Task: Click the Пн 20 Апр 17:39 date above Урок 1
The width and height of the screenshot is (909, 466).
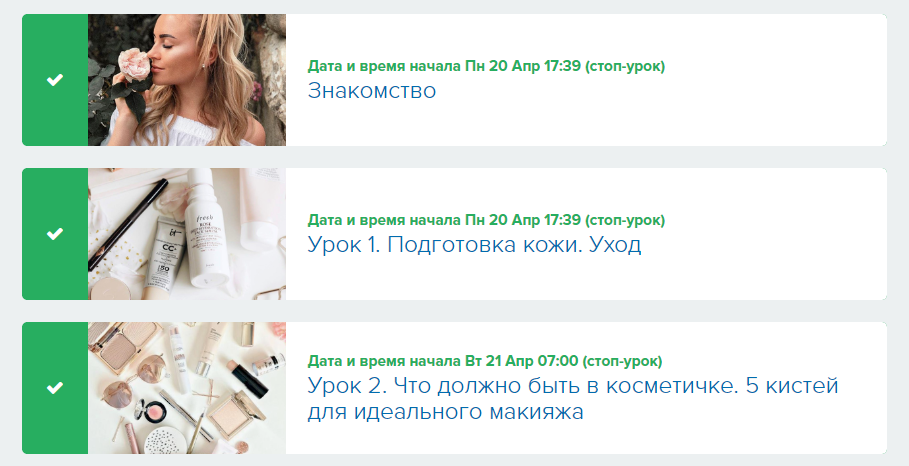Action: click(523, 220)
